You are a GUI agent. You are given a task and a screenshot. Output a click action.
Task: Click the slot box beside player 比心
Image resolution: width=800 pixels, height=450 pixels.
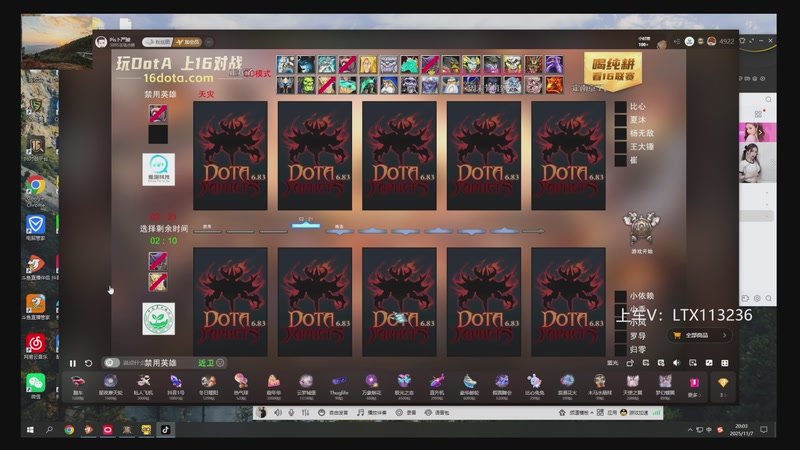pos(620,107)
